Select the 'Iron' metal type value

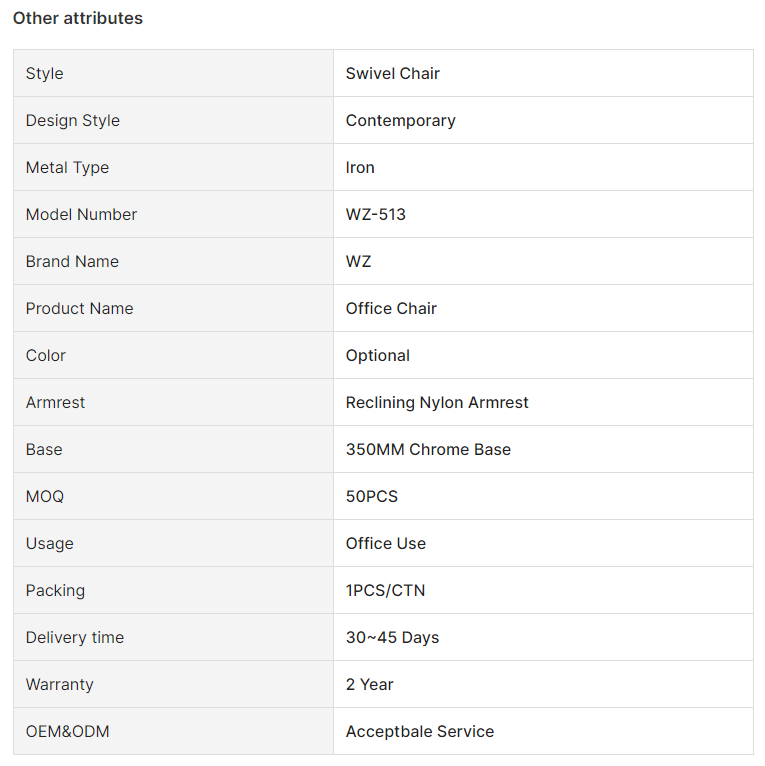(x=360, y=168)
